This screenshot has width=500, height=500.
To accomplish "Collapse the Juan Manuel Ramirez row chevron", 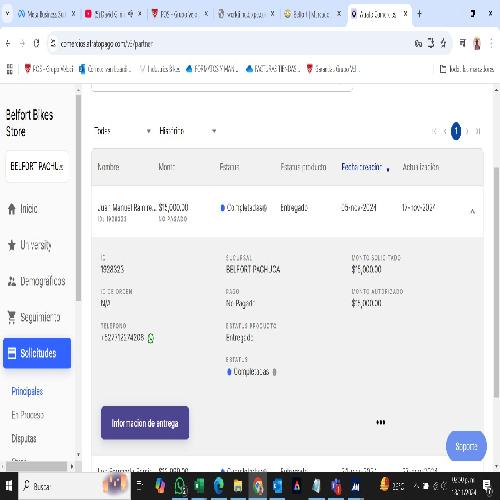I will (x=472, y=211).
